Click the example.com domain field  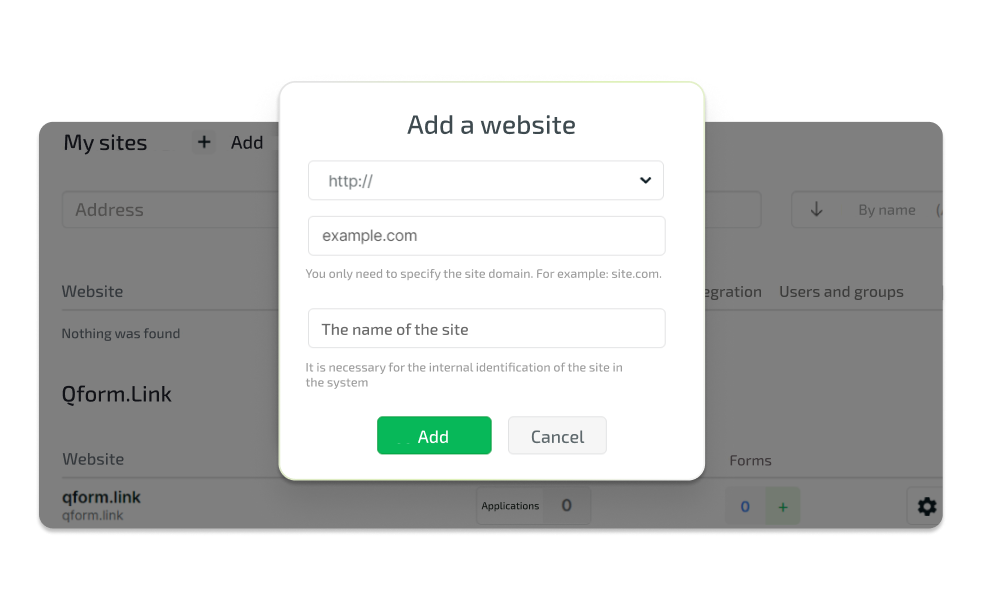point(486,236)
